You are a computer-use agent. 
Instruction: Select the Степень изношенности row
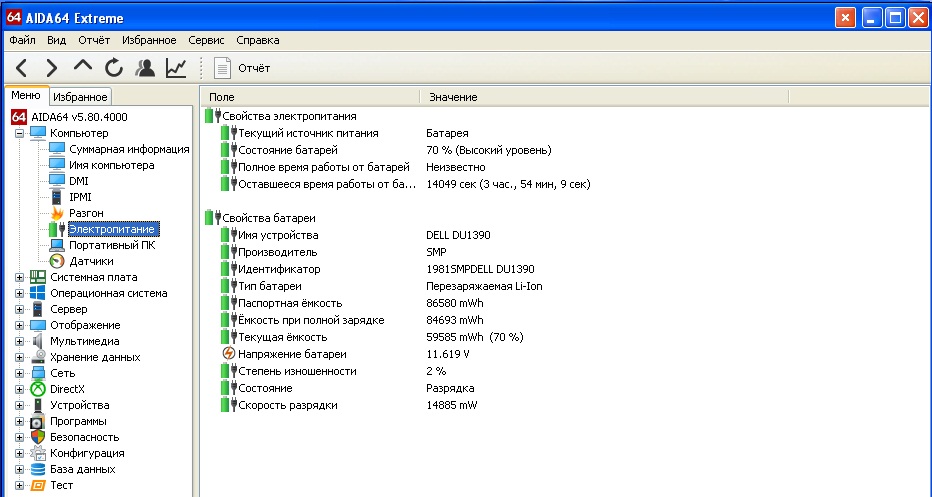coord(297,371)
